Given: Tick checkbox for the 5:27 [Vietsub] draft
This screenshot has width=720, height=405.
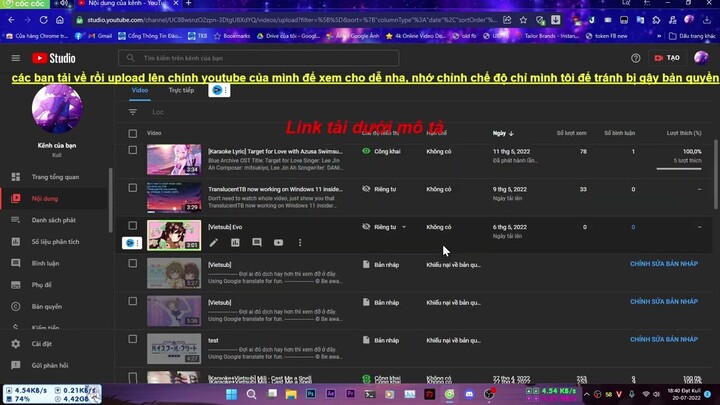Looking at the screenshot, I should pos(133,263).
